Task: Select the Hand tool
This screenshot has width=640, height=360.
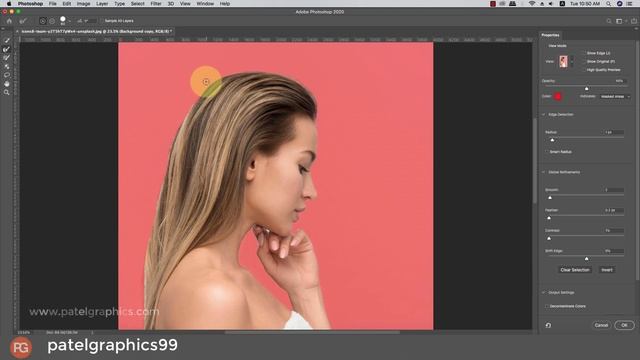Action: (7, 84)
